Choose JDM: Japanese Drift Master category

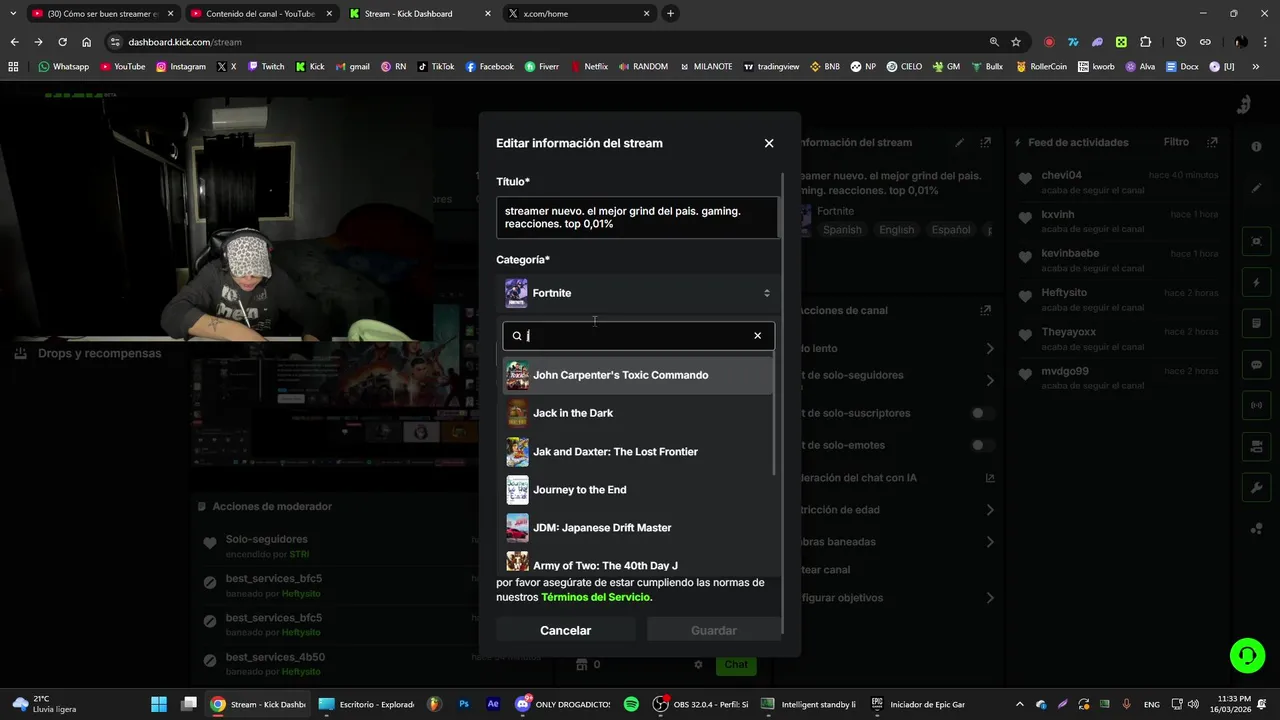[x=638, y=527]
